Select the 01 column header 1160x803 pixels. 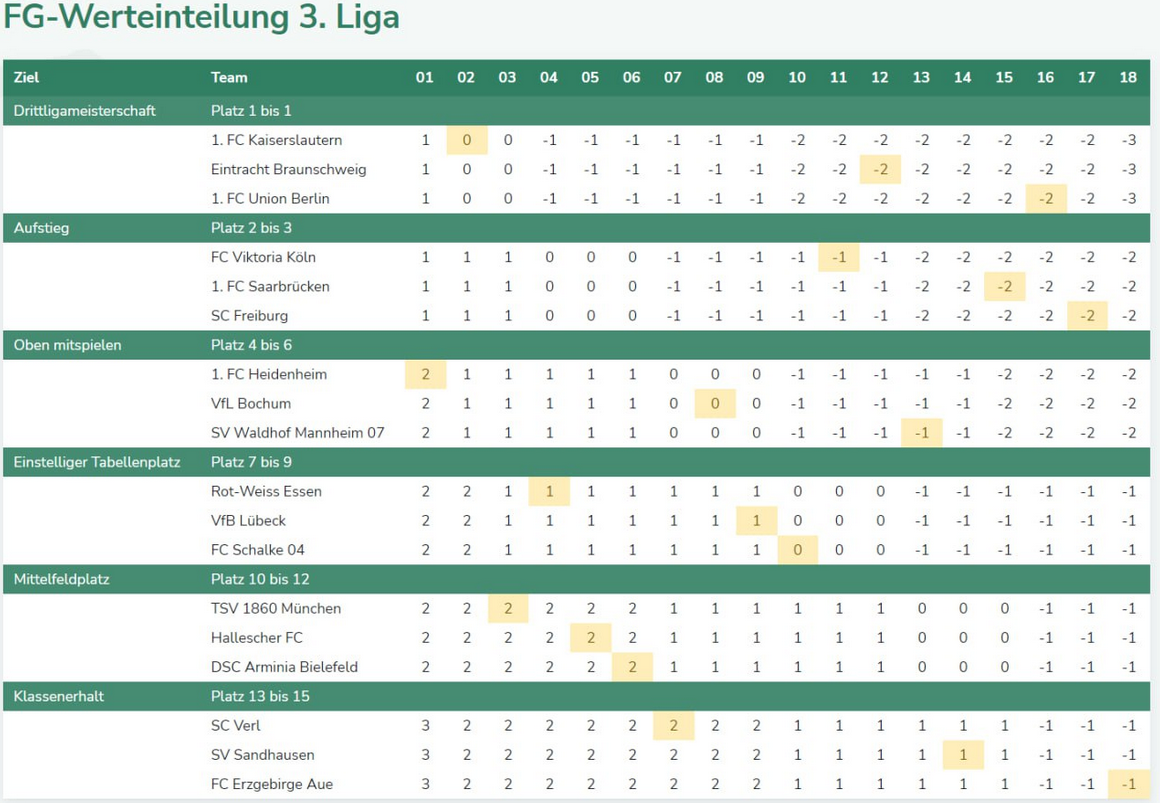(425, 77)
